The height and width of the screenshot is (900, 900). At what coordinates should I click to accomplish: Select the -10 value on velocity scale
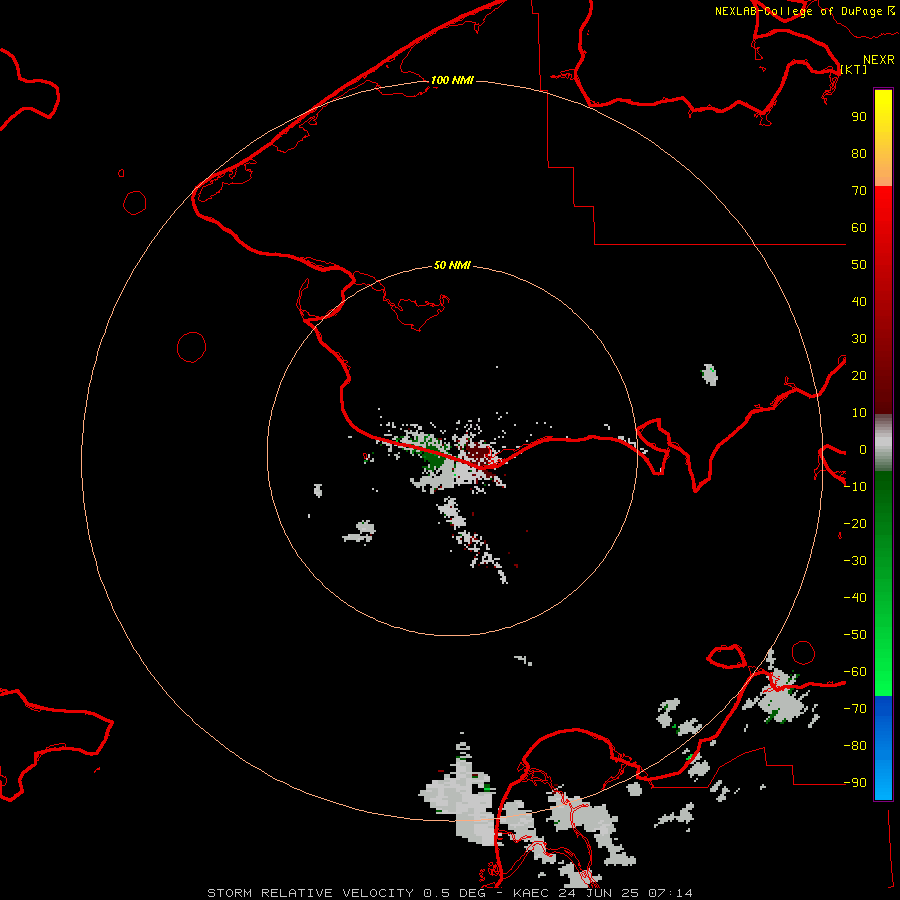pos(855,487)
